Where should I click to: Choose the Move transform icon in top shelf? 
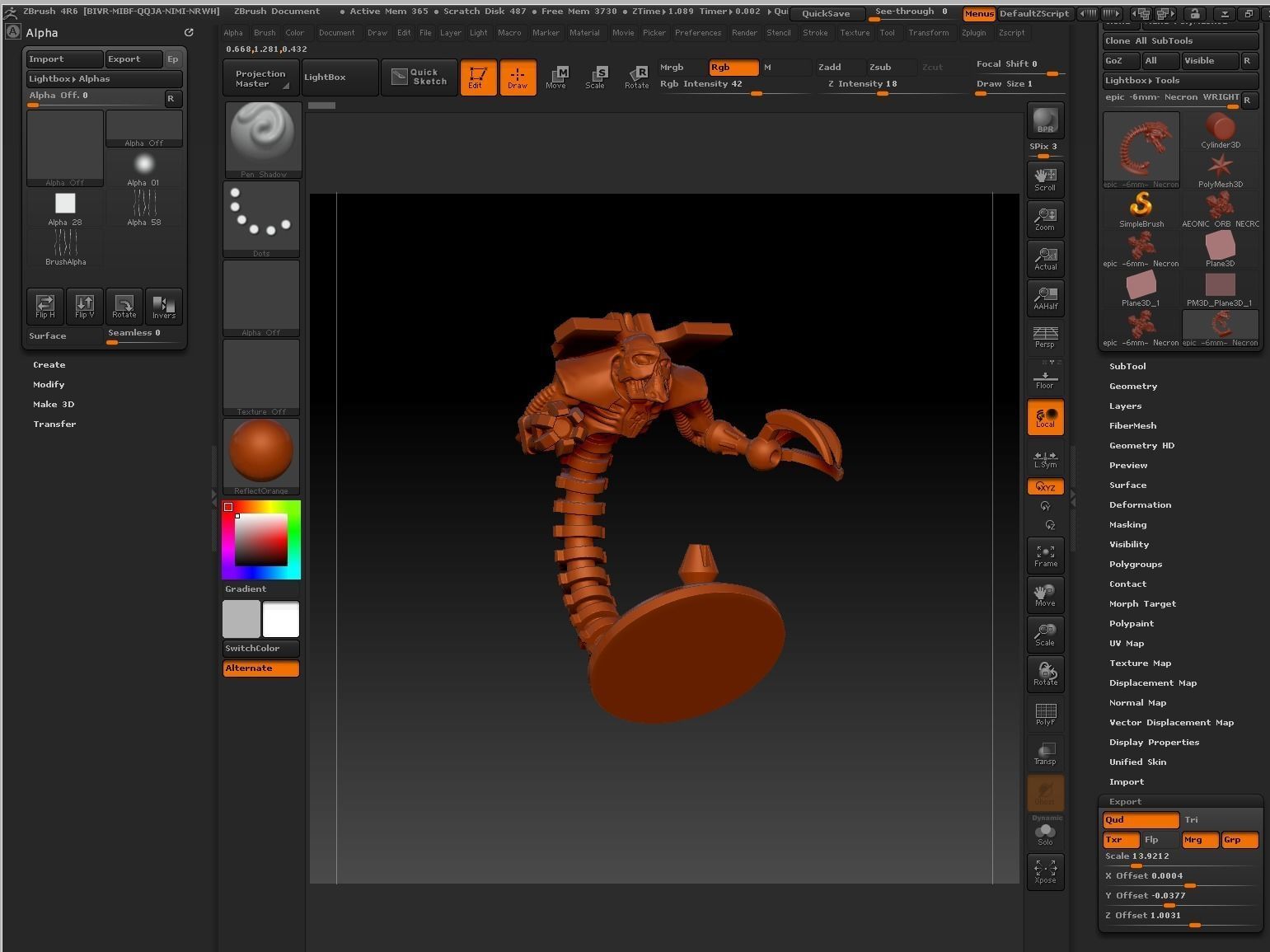[556, 77]
